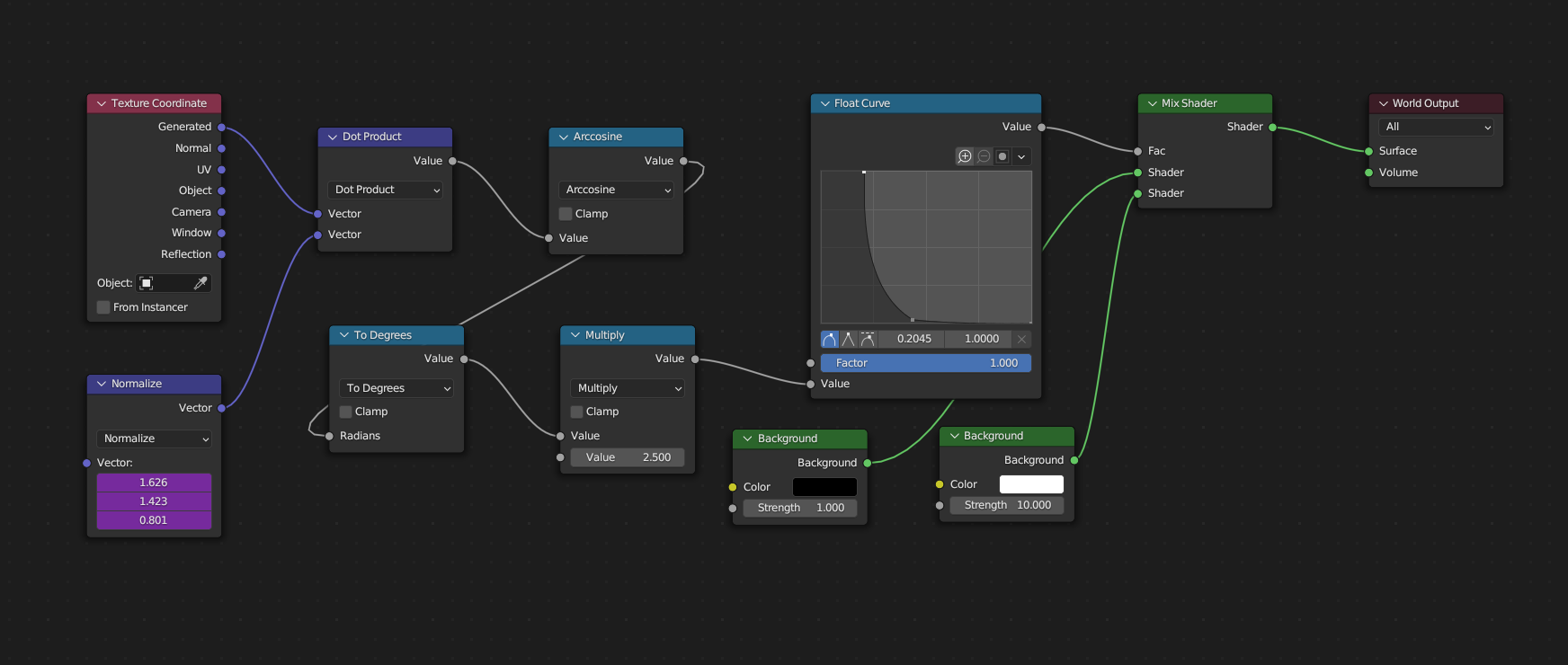Select the top curve control point
This screenshot has height=665, width=1568.
coord(864,173)
